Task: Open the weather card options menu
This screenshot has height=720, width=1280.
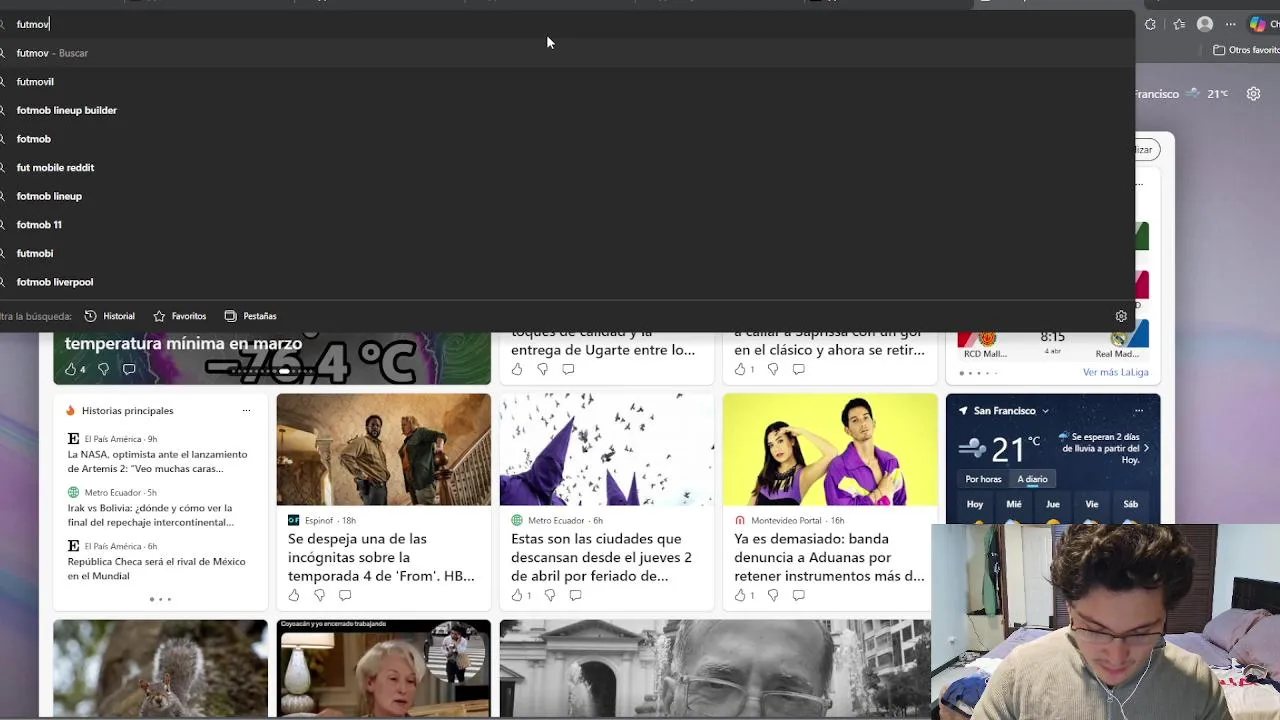Action: [x=1138, y=411]
